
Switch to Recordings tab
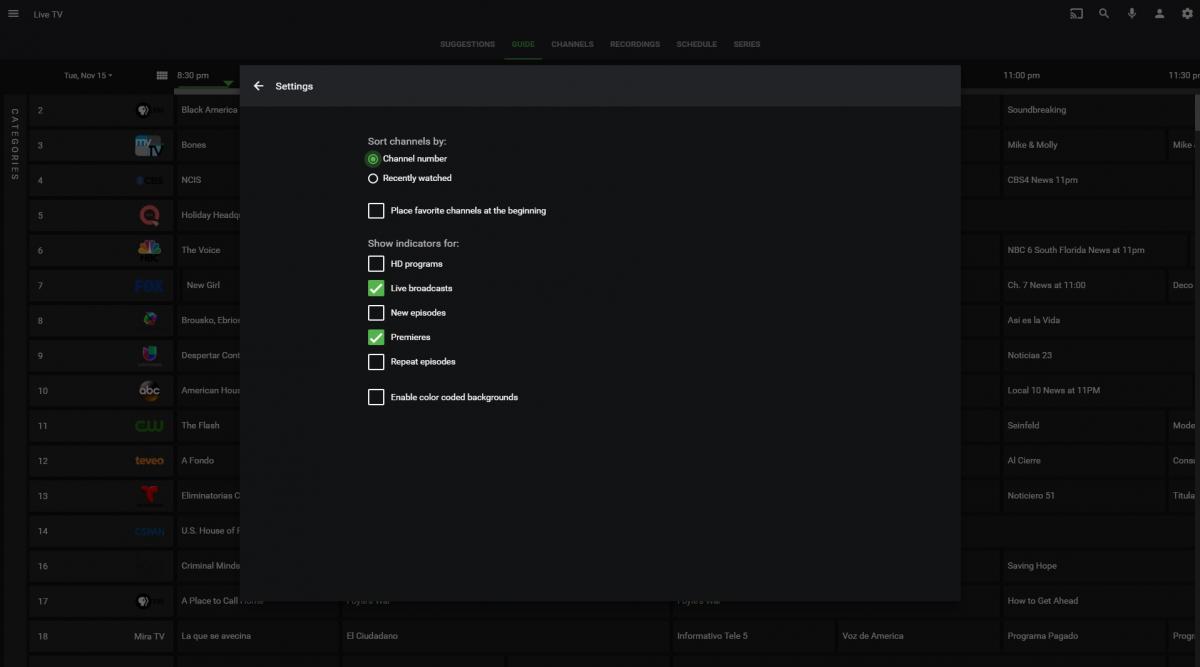(635, 44)
